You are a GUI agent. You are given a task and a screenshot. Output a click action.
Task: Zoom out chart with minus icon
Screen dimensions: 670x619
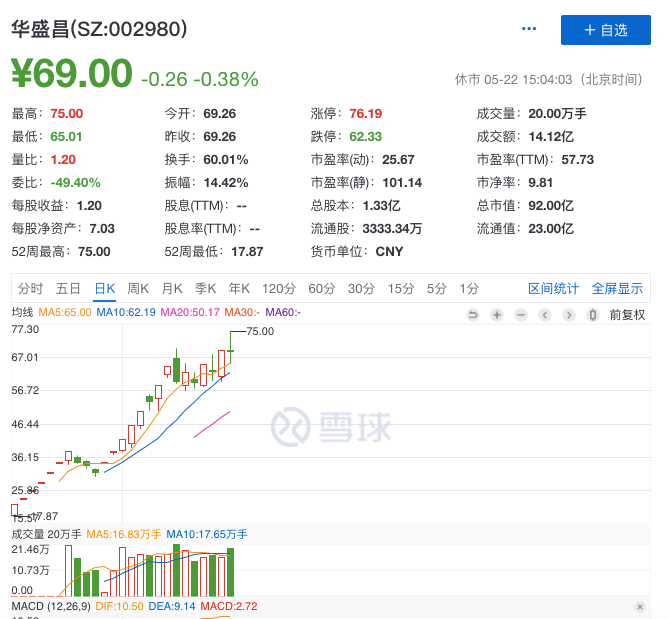(520, 315)
